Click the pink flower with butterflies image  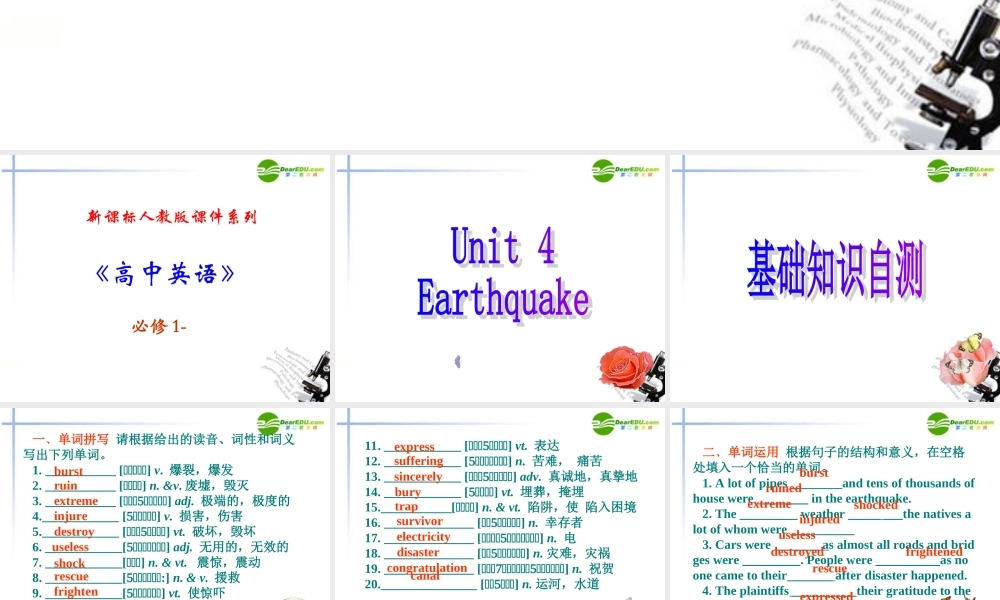click(x=968, y=360)
